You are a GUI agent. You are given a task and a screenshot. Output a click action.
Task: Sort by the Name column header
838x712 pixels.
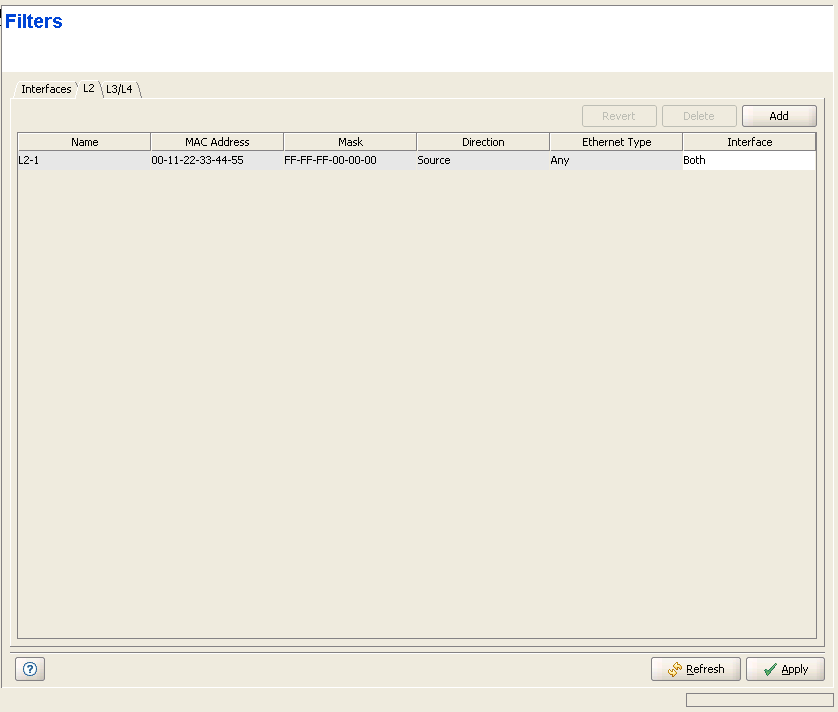pyautogui.click(x=85, y=142)
